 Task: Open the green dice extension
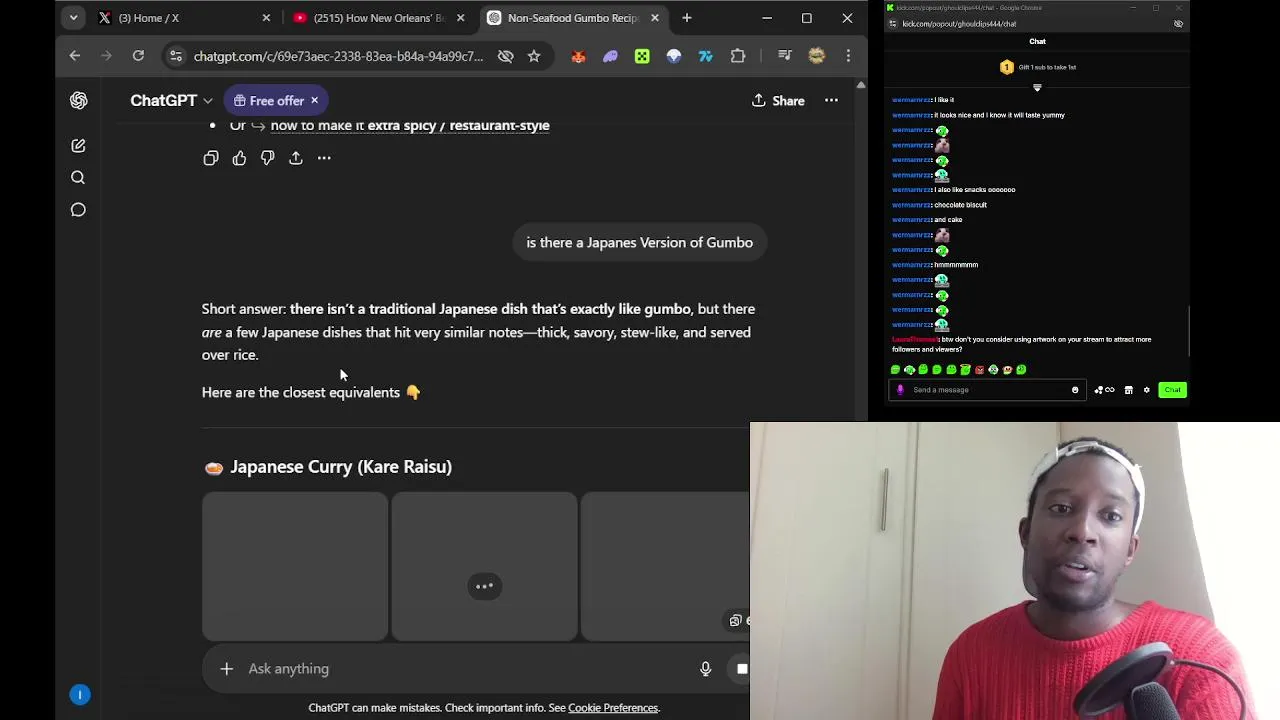642,57
